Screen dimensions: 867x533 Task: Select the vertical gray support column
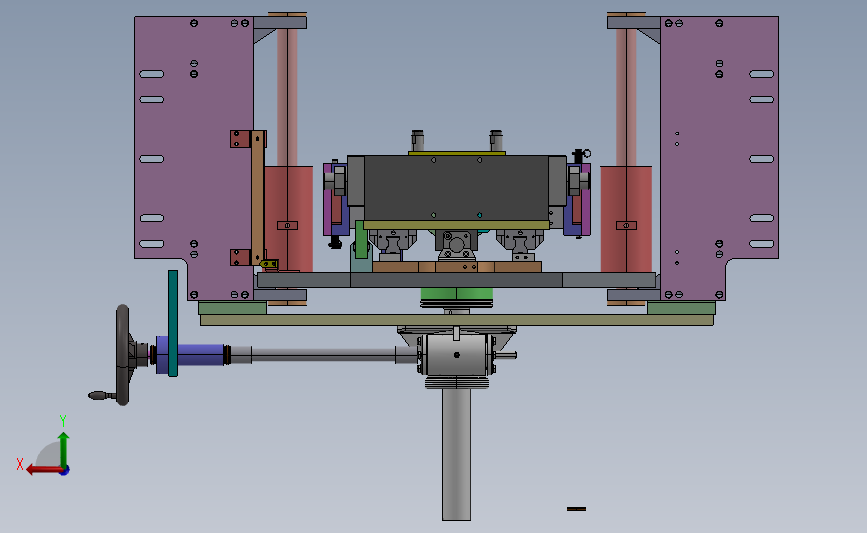pos(456,453)
